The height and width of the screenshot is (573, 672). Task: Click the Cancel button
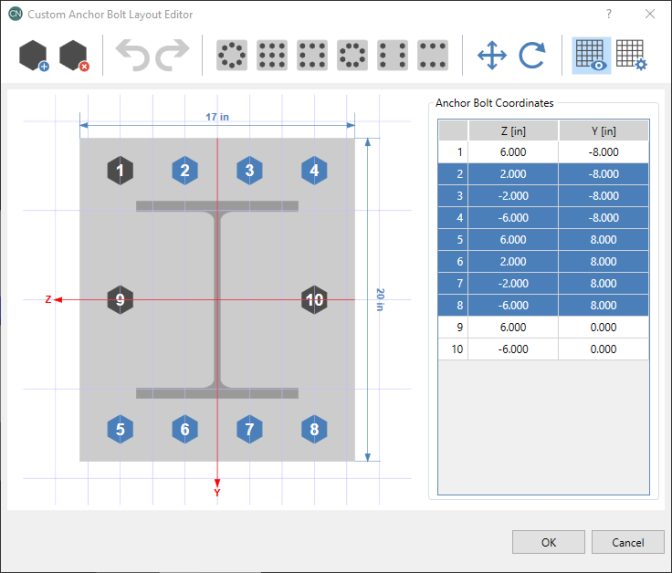[627, 542]
